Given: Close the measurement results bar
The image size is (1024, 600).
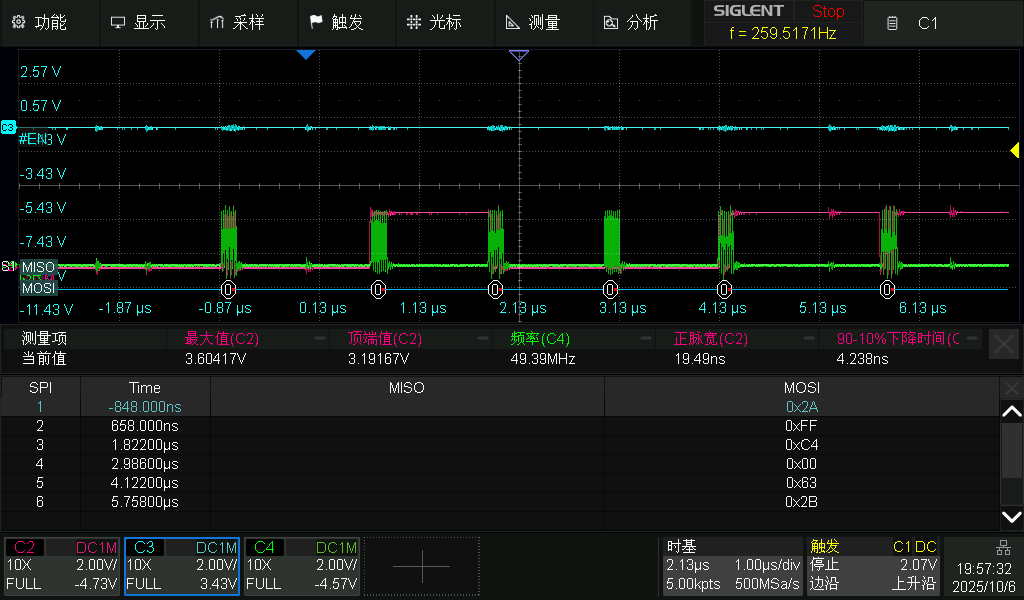Looking at the screenshot, I should tap(1004, 345).
